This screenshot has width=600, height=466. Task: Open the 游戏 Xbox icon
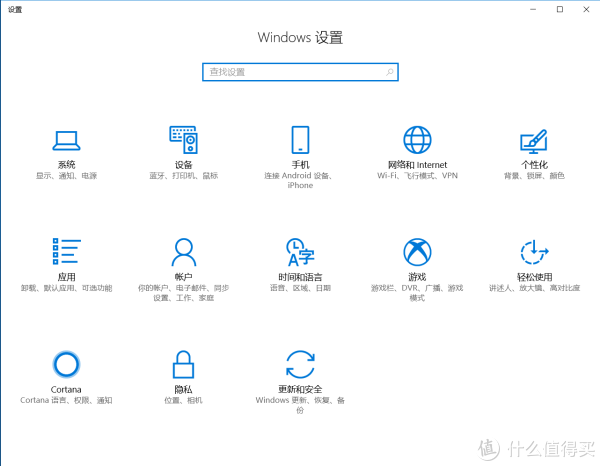point(417,252)
